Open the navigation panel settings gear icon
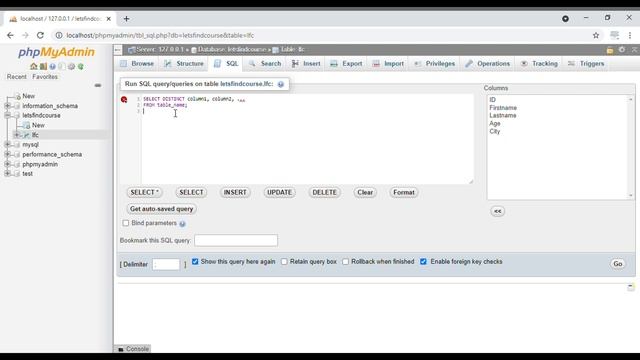640x360 pixels. point(71,66)
